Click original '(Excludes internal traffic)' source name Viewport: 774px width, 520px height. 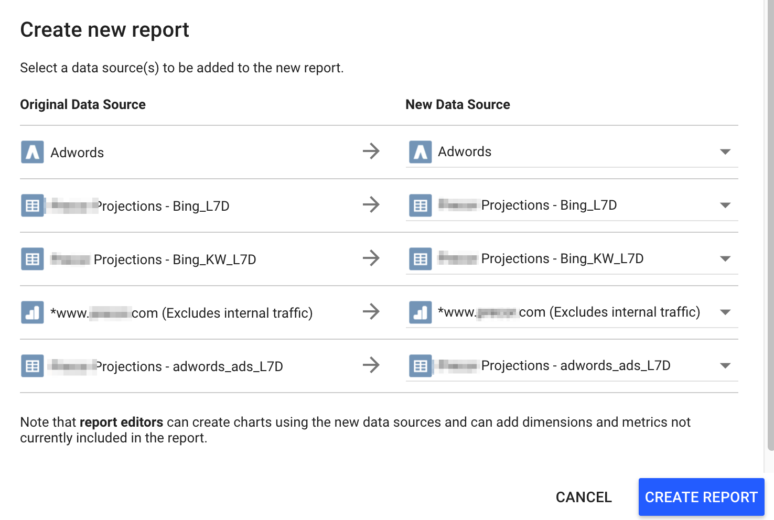click(x=181, y=313)
